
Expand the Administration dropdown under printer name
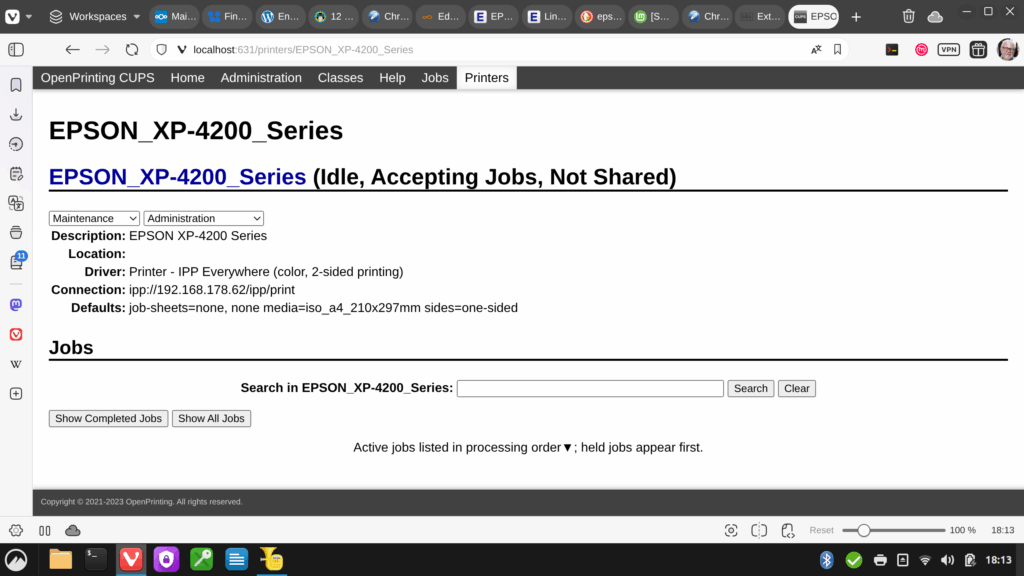(203, 218)
